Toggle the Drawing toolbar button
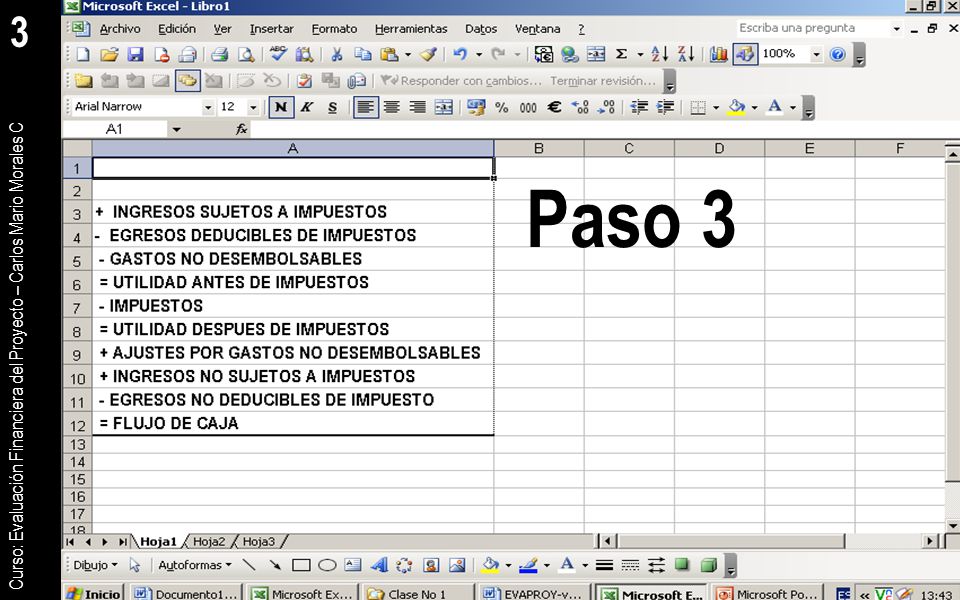 [x=744, y=54]
